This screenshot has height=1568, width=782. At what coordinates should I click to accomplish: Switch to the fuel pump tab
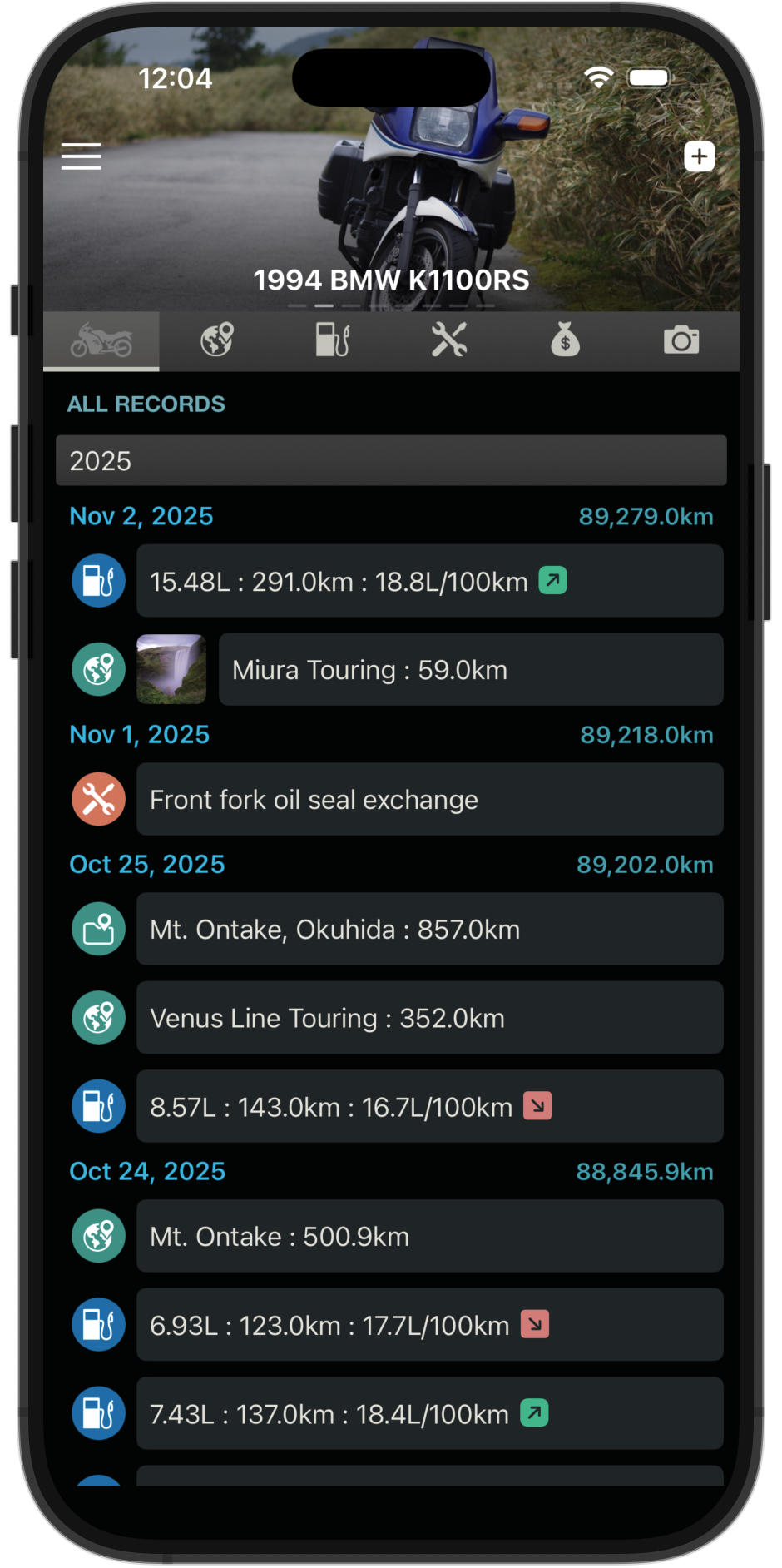(333, 340)
